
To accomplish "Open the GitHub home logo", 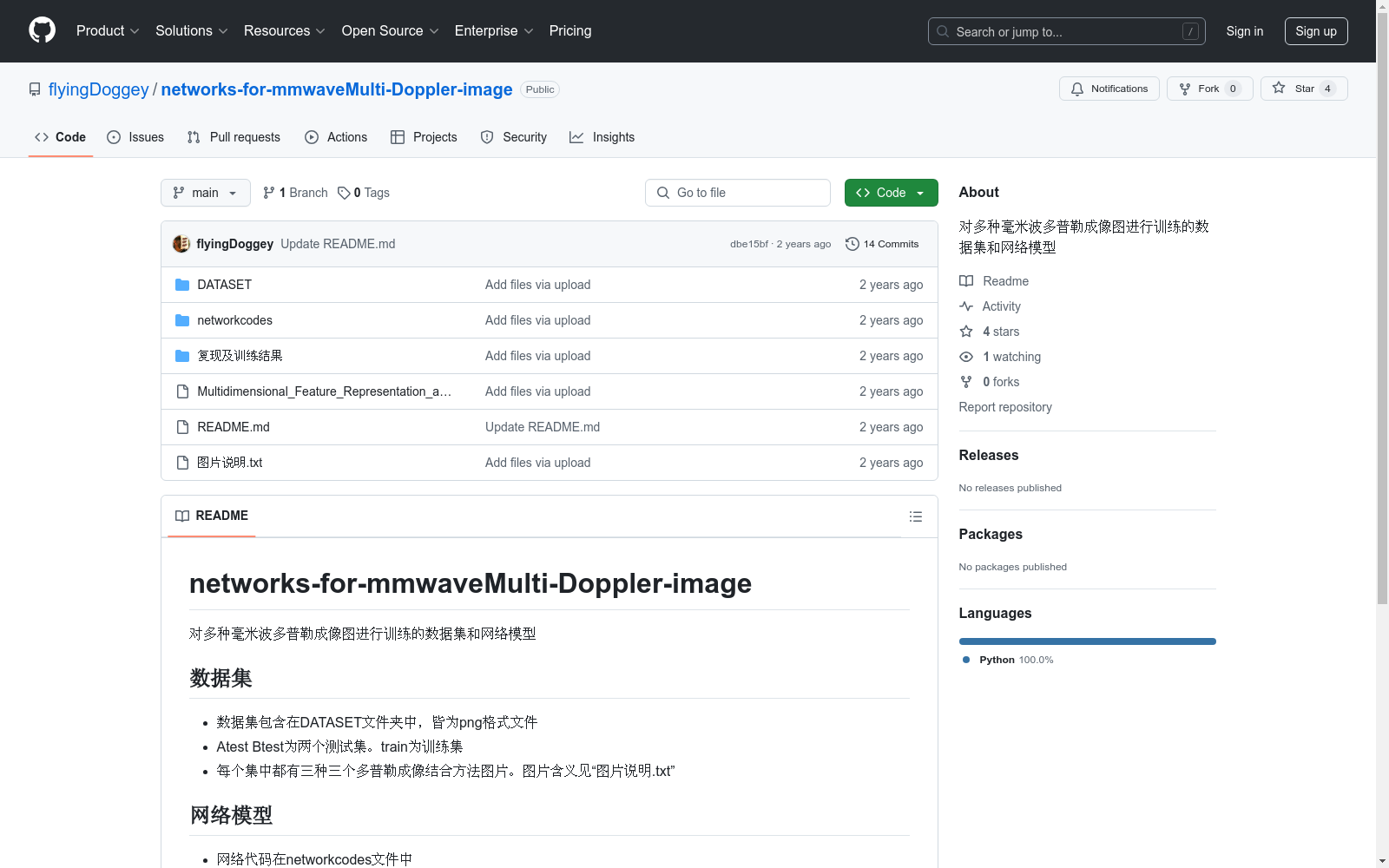I will 42,30.
